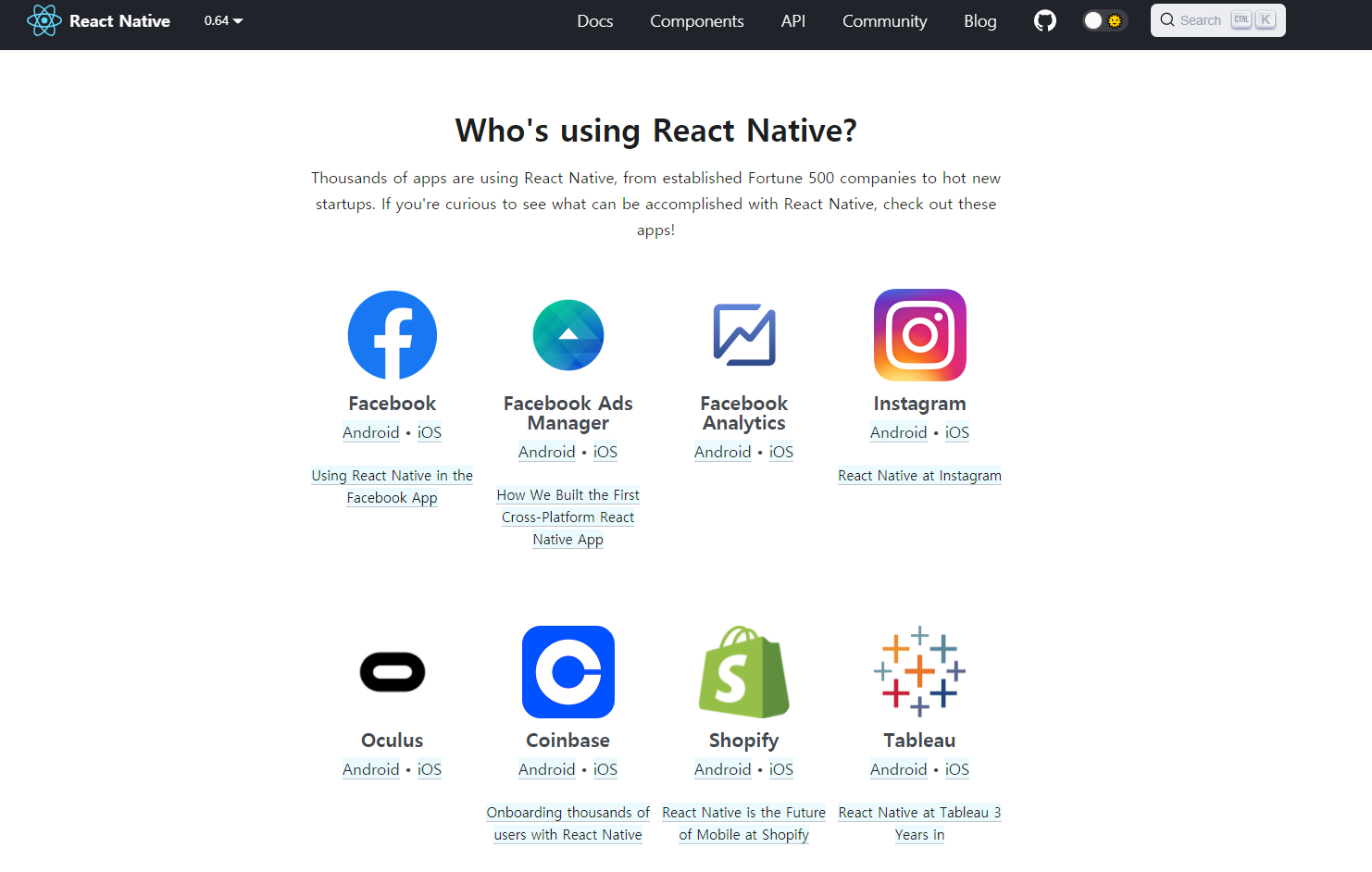Click the Tableau plus-signs logo
Viewport: 1372px width, 872px height.
click(x=920, y=672)
